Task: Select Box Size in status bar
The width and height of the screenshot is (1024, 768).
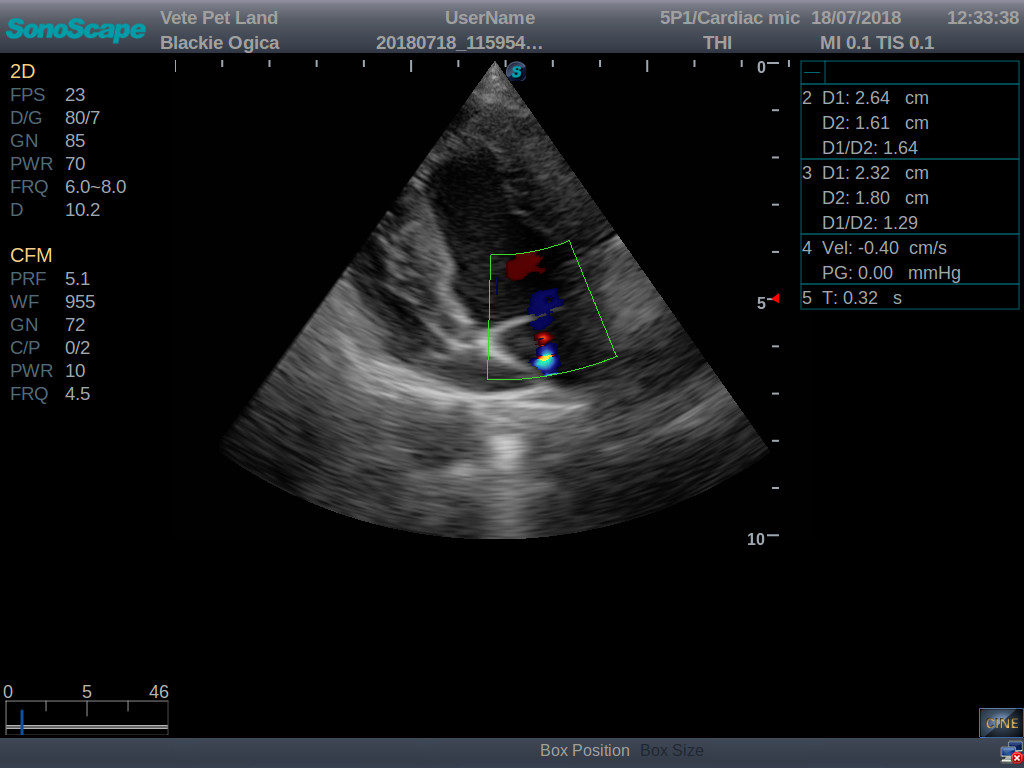Action: (671, 751)
